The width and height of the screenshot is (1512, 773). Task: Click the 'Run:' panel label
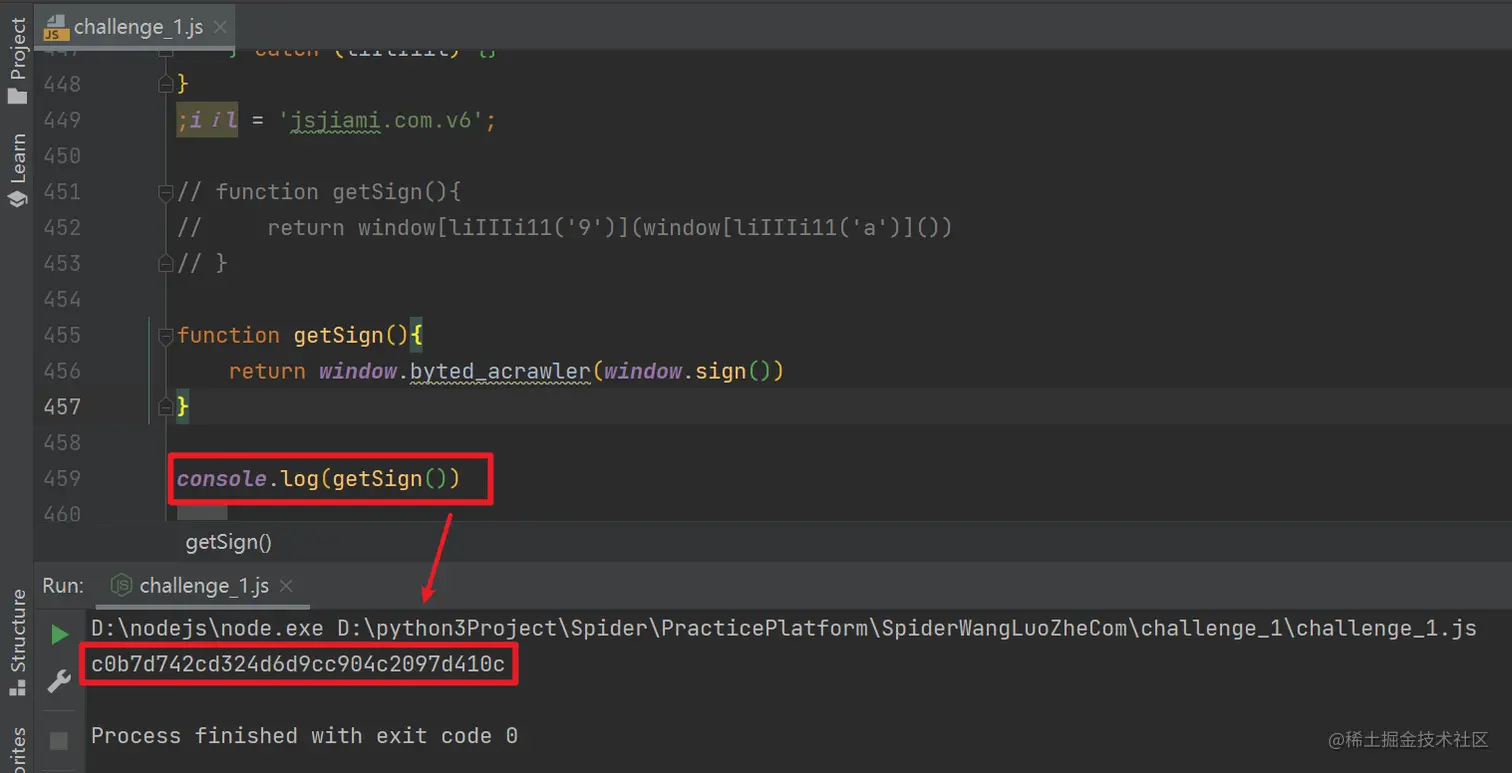tap(63, 586)
